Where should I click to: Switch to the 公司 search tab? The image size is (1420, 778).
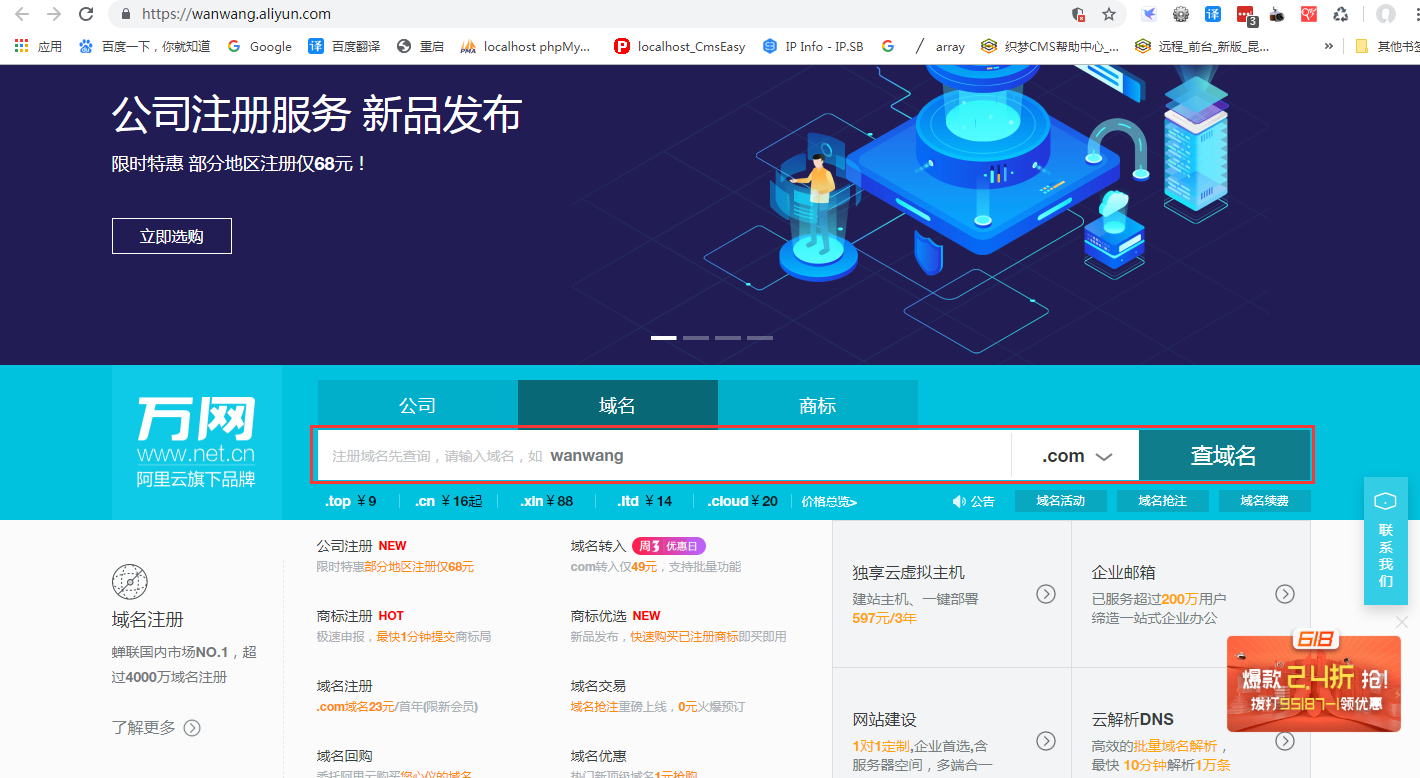(x=418, y=405)
